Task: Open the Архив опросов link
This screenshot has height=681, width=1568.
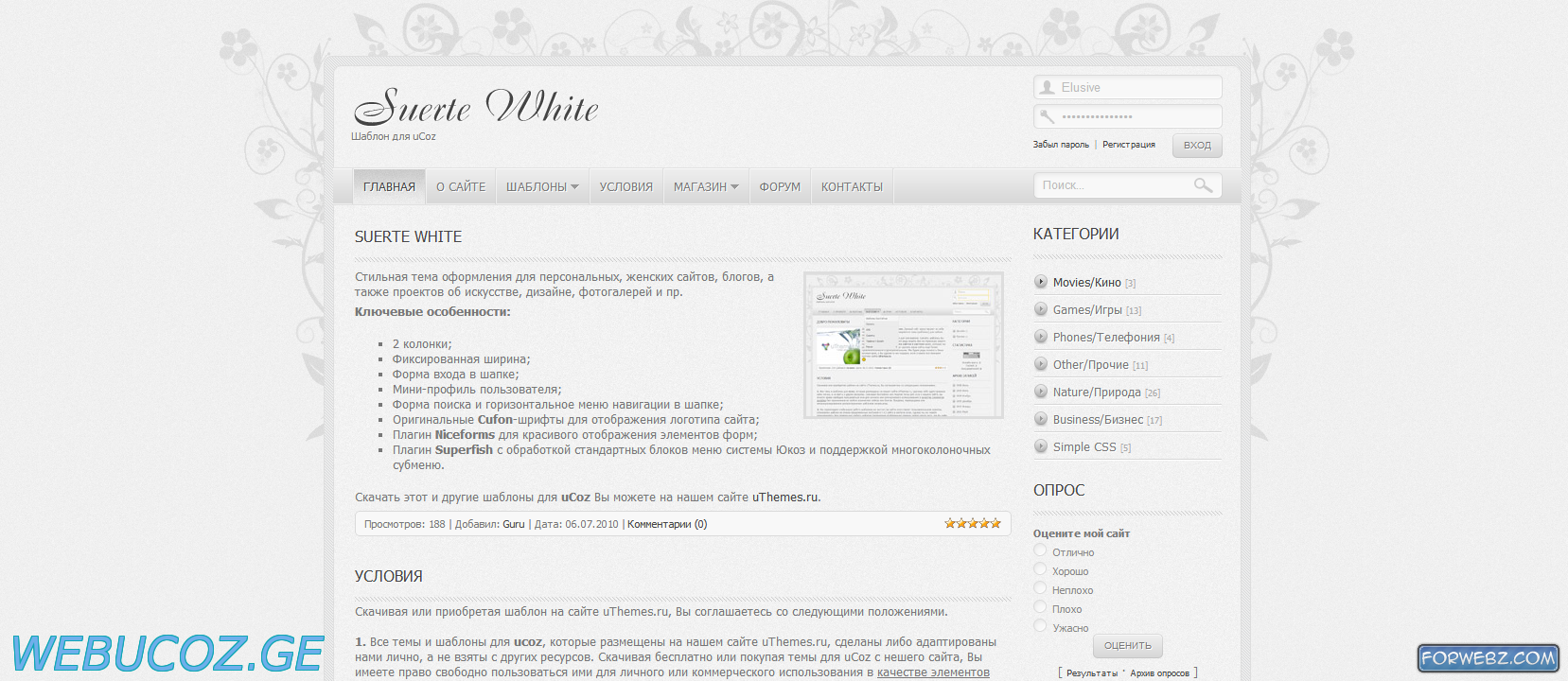Action: tap(1159, 672)
